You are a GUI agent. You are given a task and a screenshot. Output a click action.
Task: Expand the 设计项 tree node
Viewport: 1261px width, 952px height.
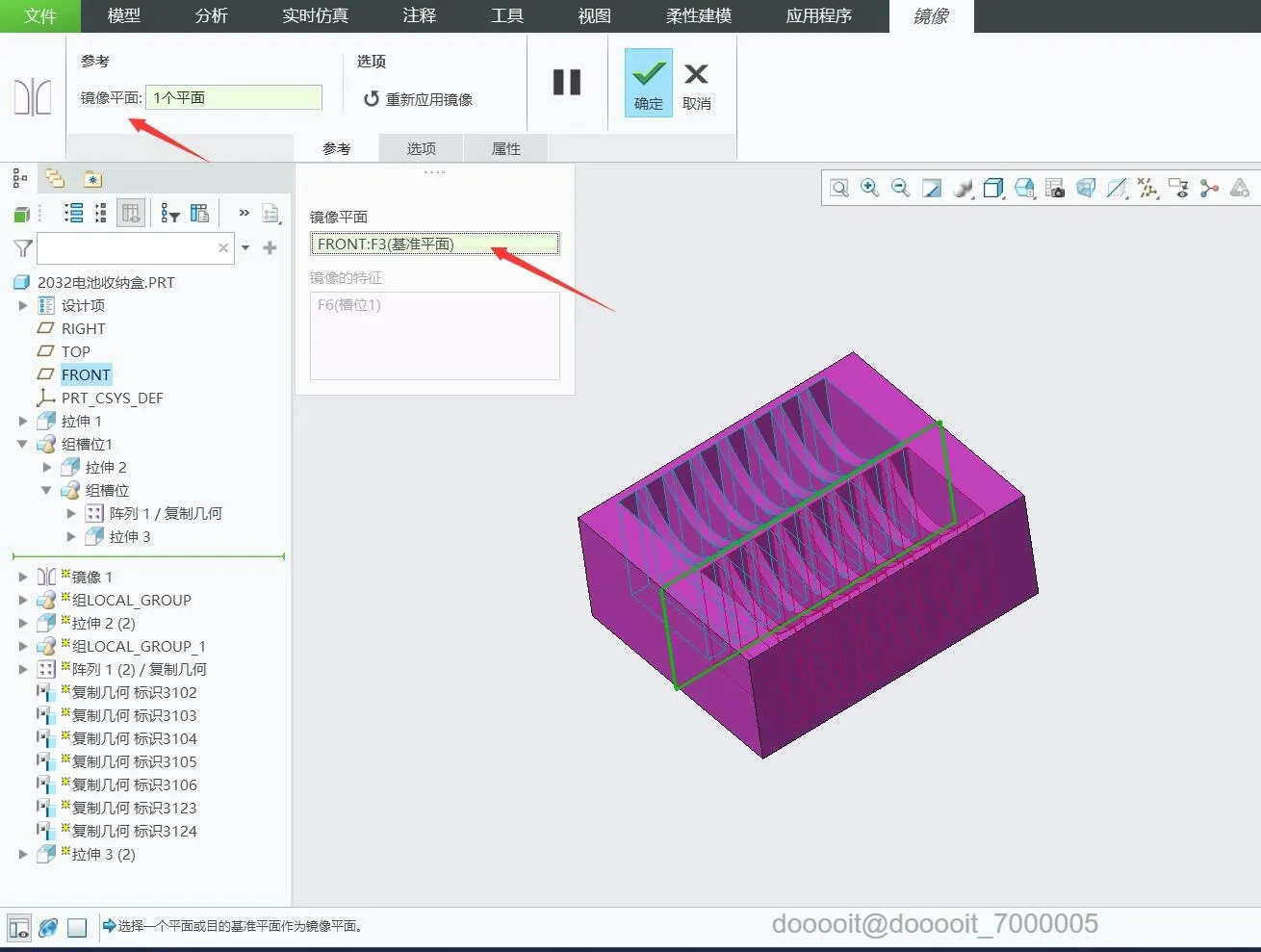pyautogui.click(x=23, y=305)
